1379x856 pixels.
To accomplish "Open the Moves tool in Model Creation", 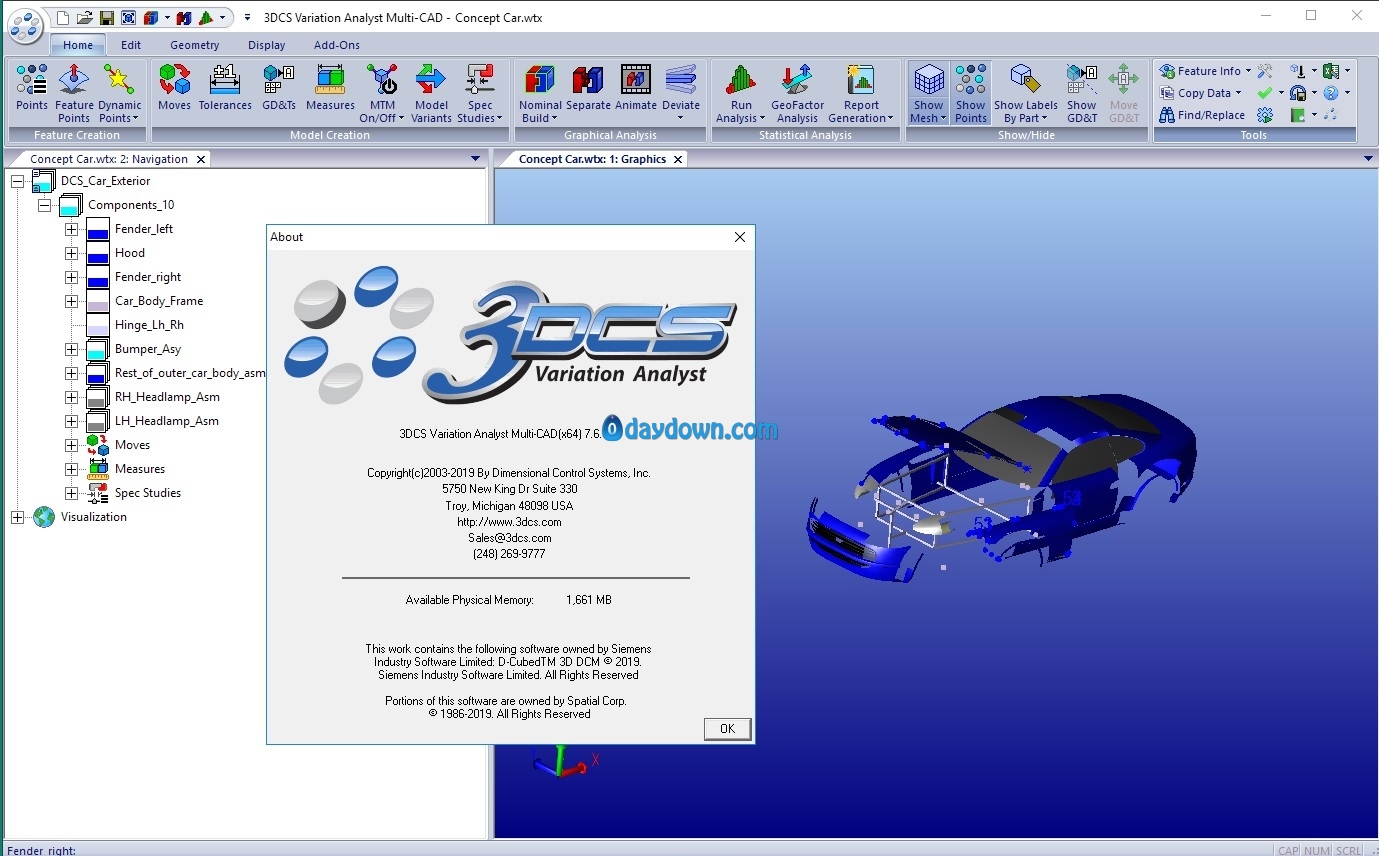I will [x=174, y=89].
